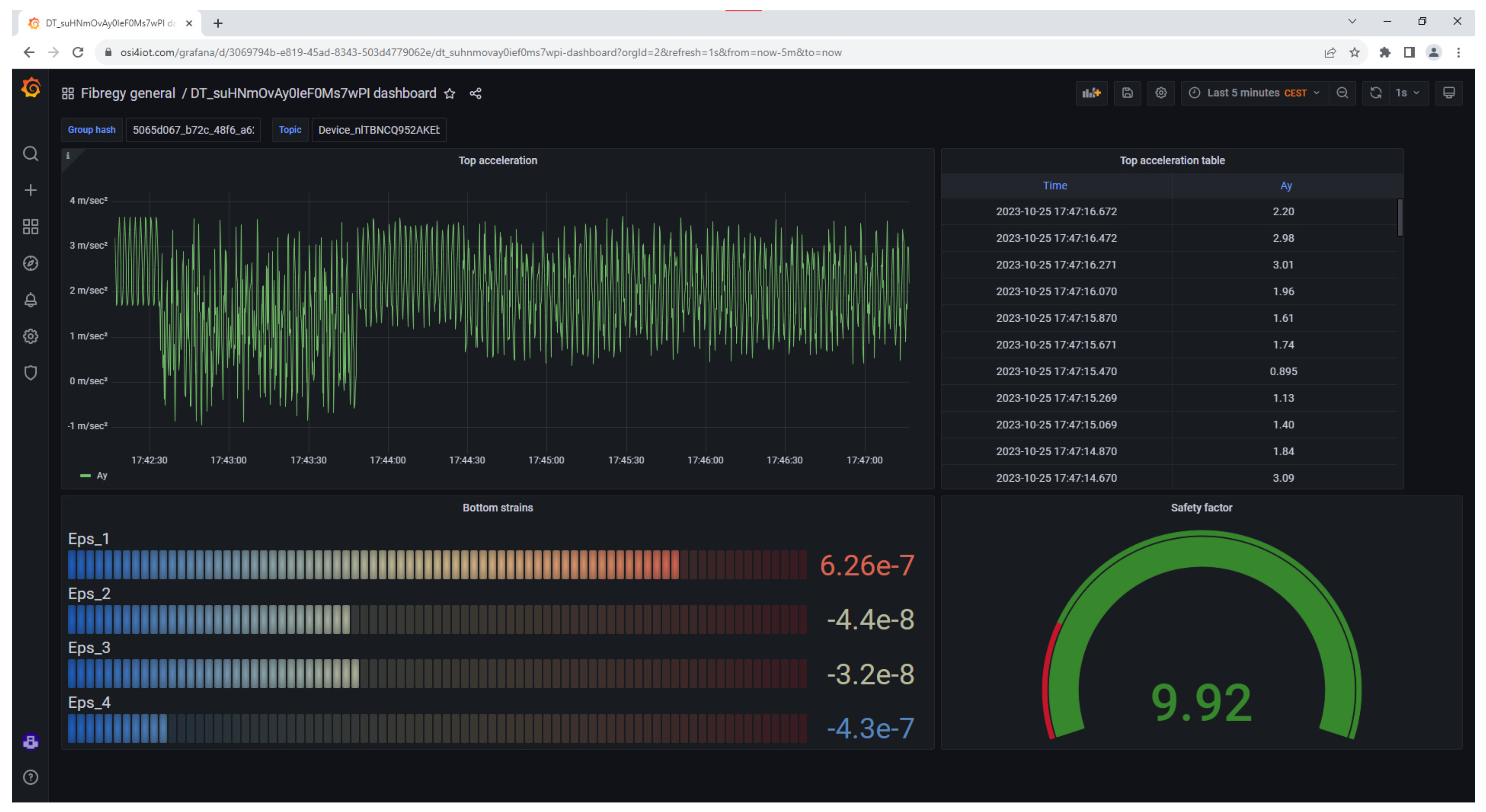Open the Search icon in sidebar

click(x=31, y=154)
